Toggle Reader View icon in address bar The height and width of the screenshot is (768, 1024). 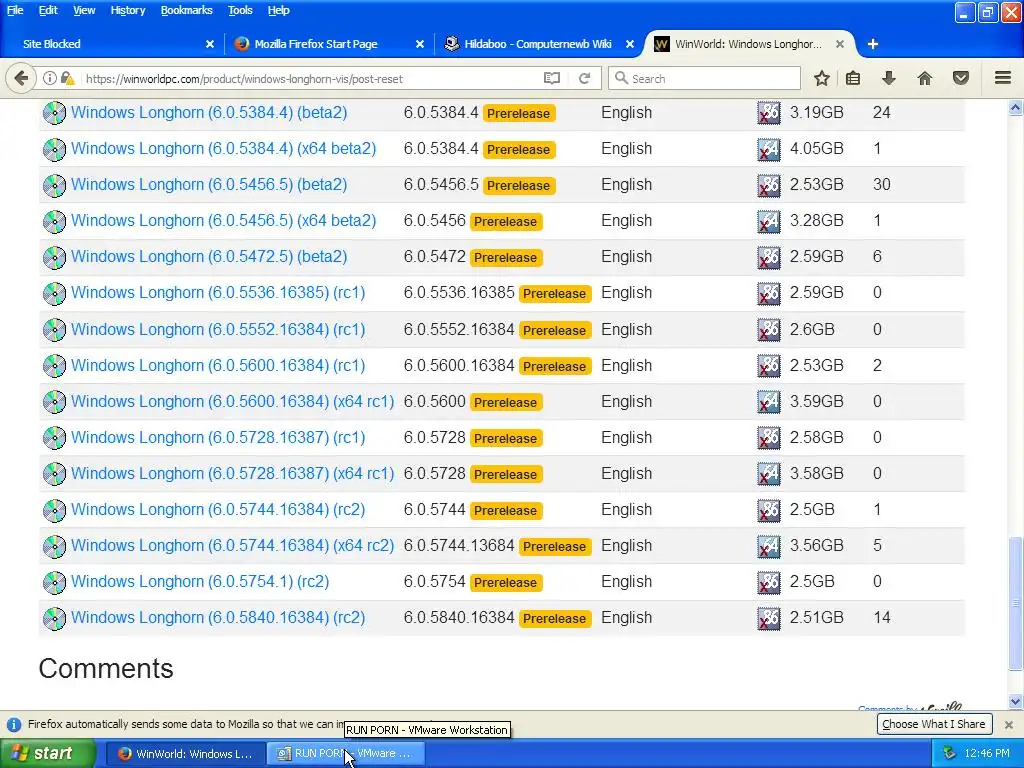coord(552,78)
